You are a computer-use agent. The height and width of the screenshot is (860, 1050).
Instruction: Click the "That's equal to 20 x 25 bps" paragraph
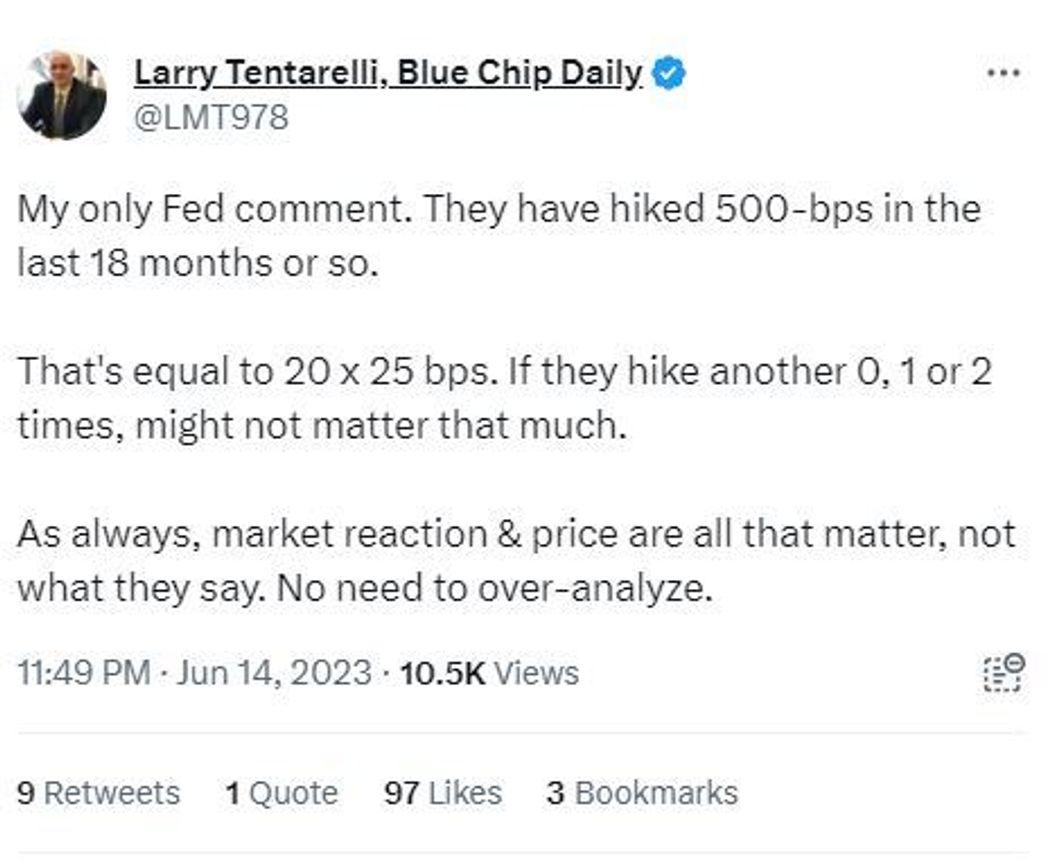click(504, 399)
